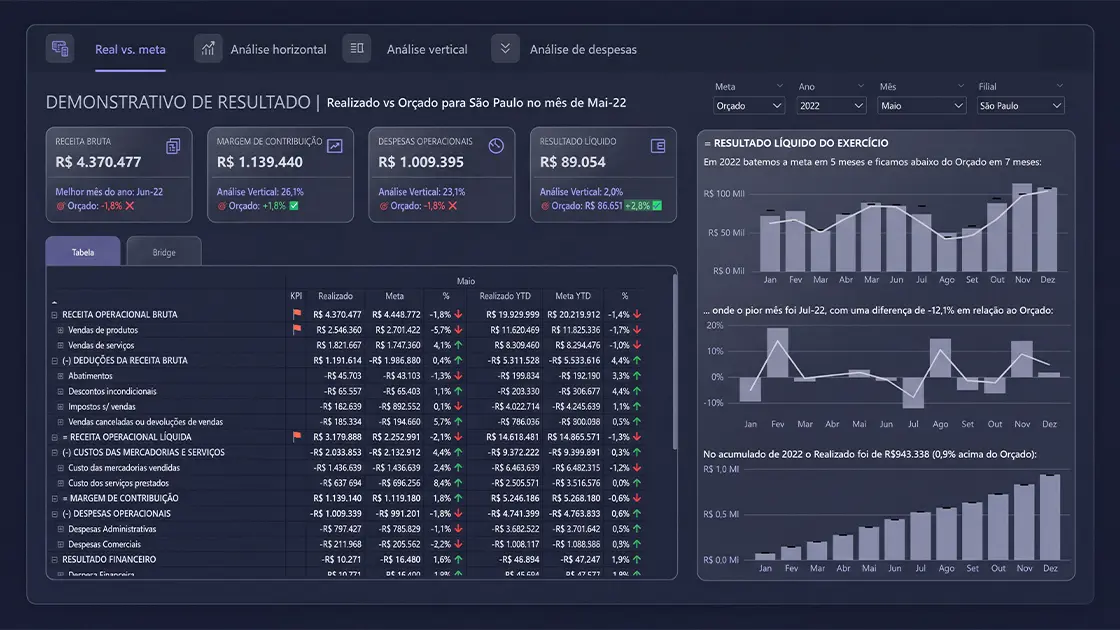Click the Realizado column header

(x=335, y=296)
